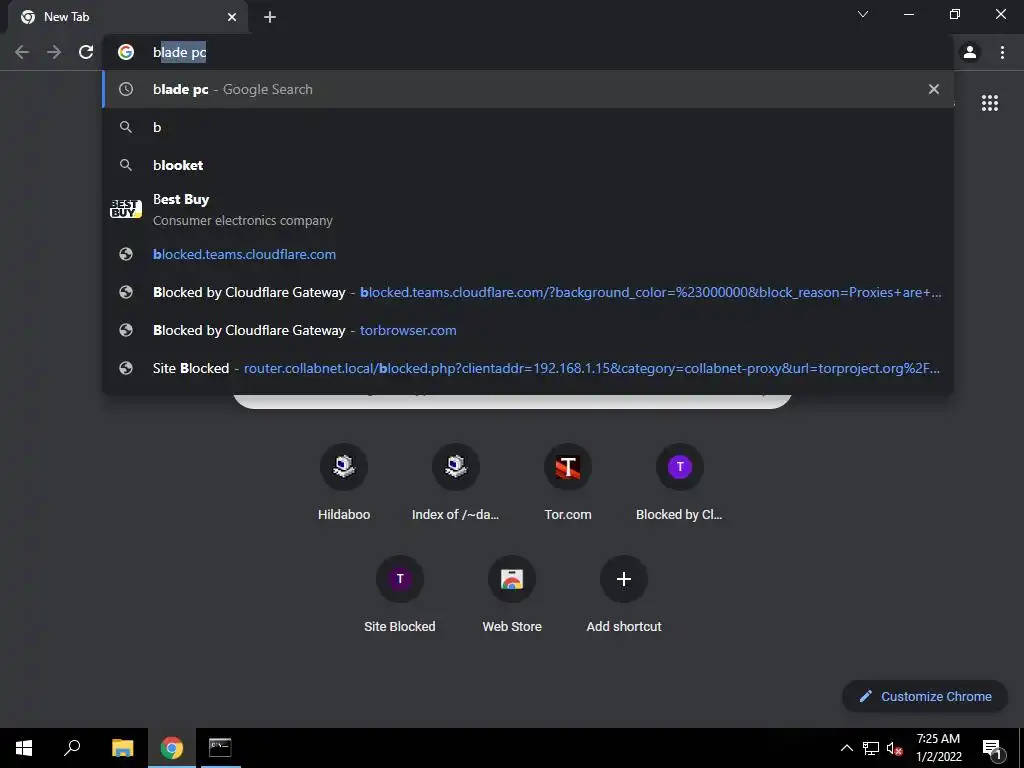Open the Chrome profile avatar icon

970,52
